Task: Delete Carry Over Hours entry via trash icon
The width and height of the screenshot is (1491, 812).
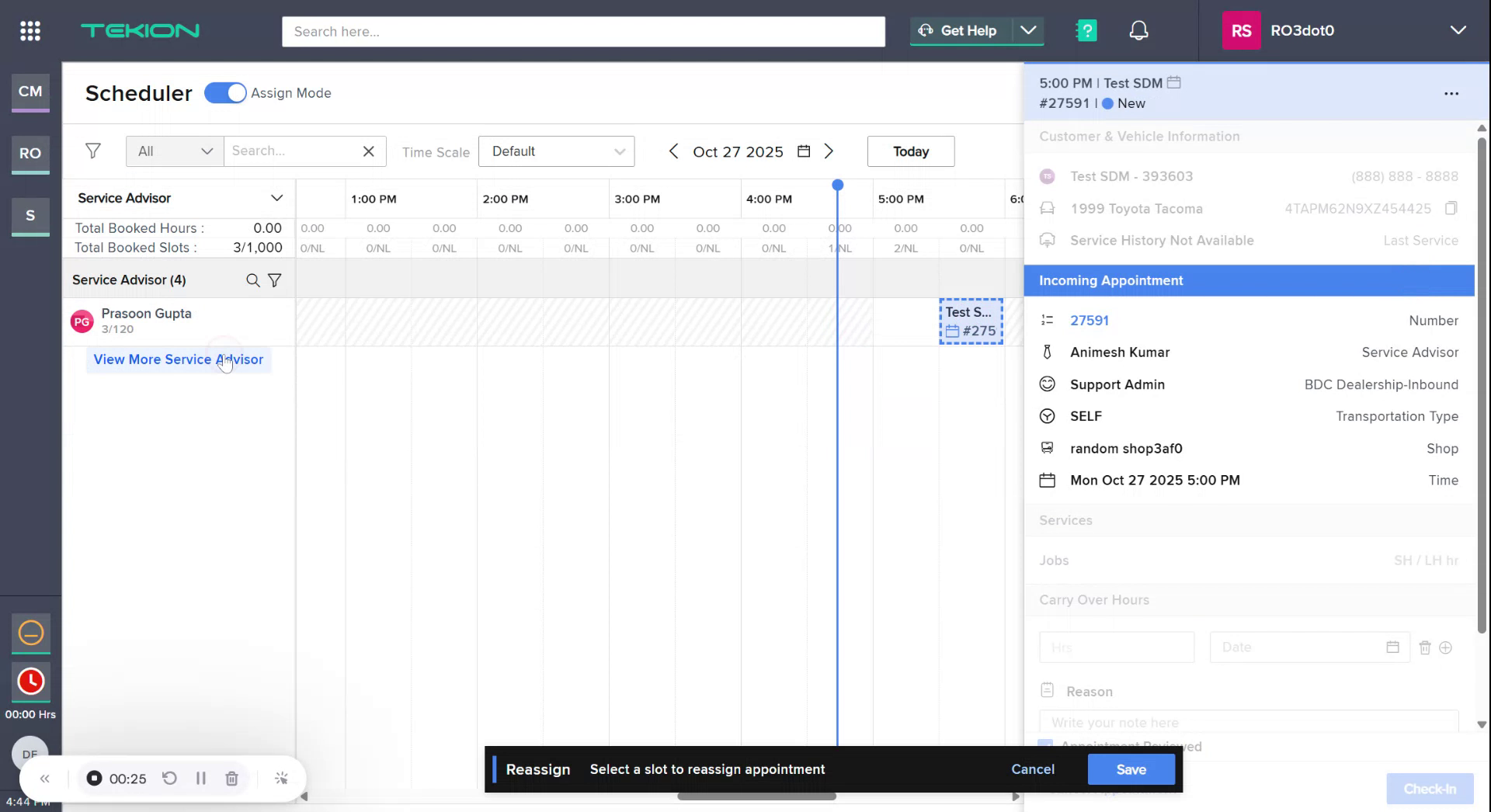Action: coord(1425,647)
